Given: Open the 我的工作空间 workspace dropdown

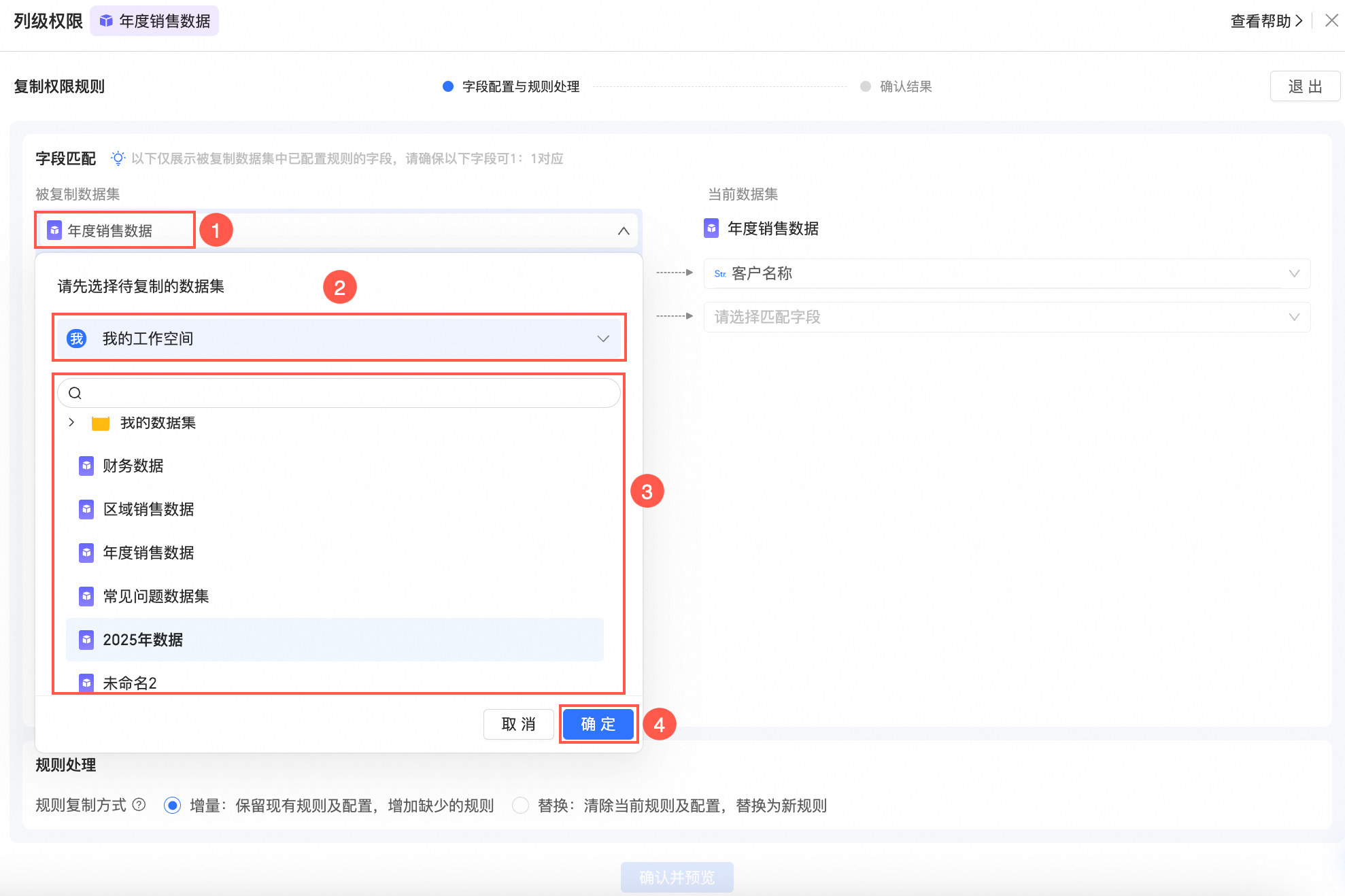Looking at the screenshot, I should point(339,339).
